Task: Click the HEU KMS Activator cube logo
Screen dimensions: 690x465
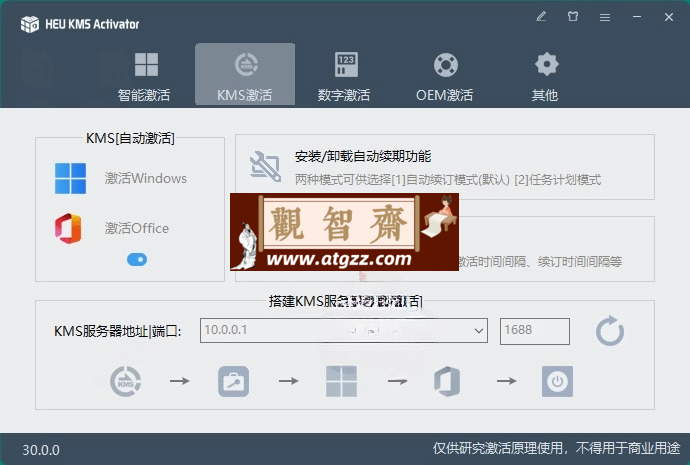Action: pos(30,24)
